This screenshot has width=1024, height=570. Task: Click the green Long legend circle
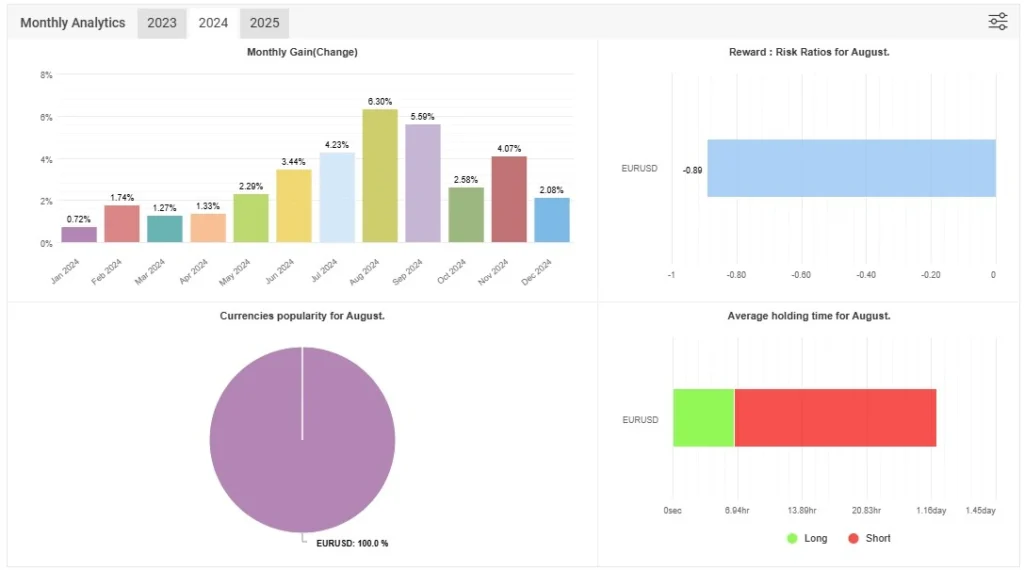(x=793, y=538)
